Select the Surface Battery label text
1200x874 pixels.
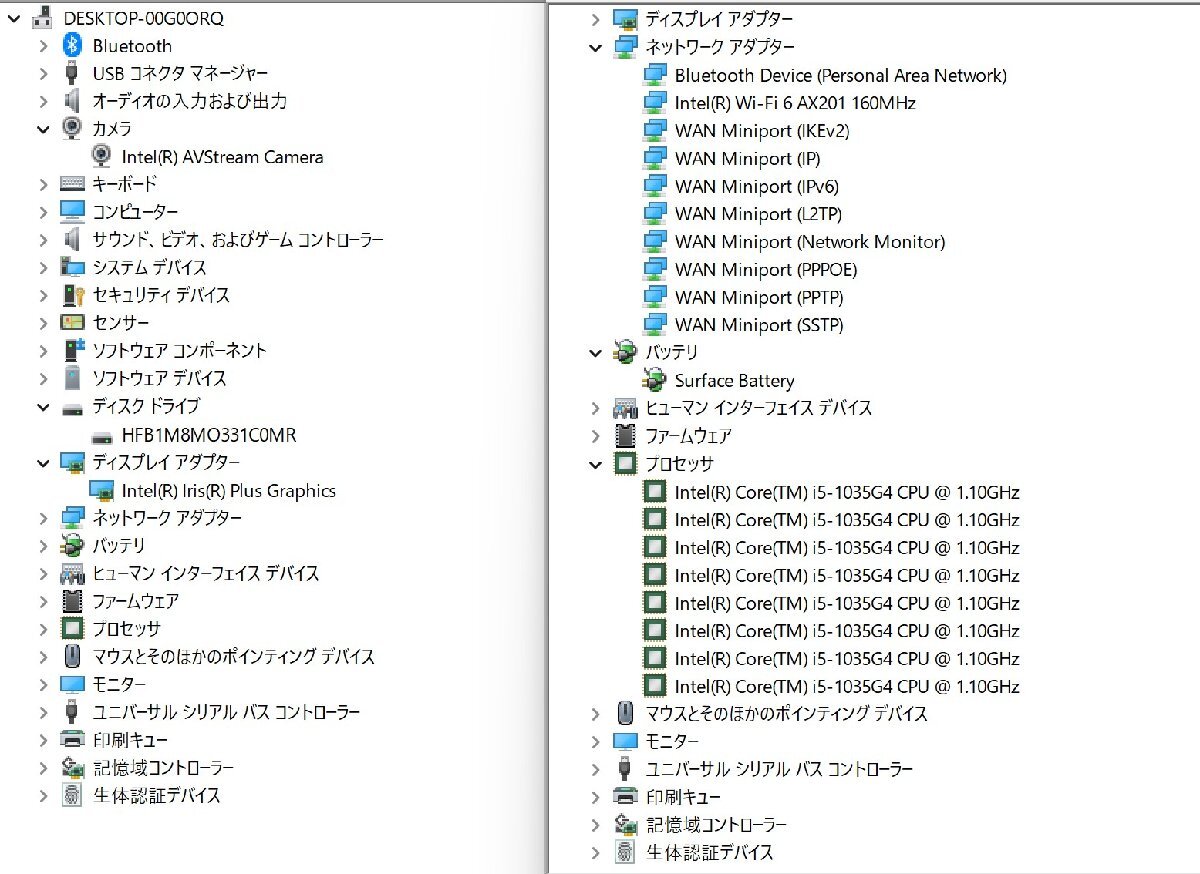[735, 381]
